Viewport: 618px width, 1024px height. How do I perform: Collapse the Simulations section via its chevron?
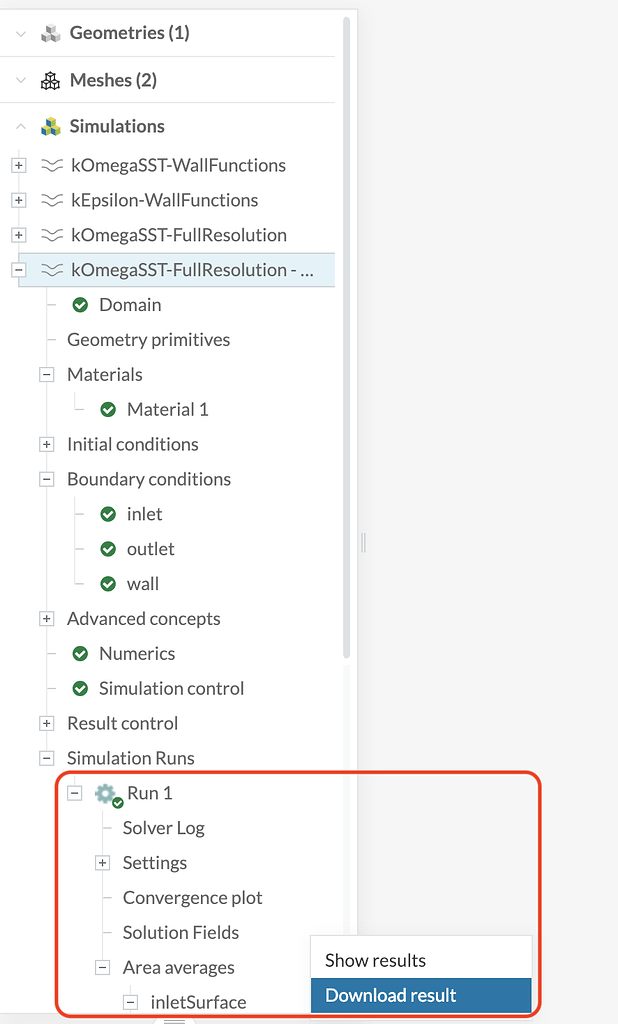pyautogui.click(x=22, y=126)
